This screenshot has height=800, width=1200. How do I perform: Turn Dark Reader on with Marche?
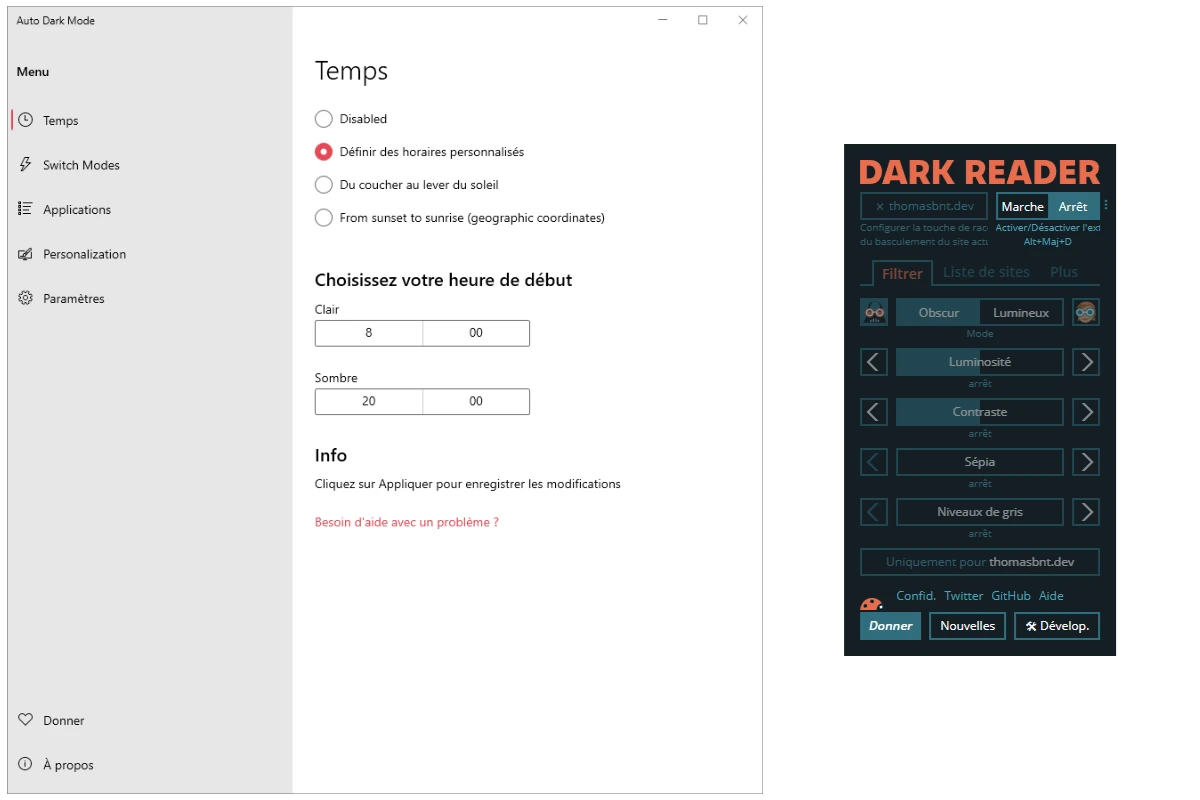pos(1022,206)
